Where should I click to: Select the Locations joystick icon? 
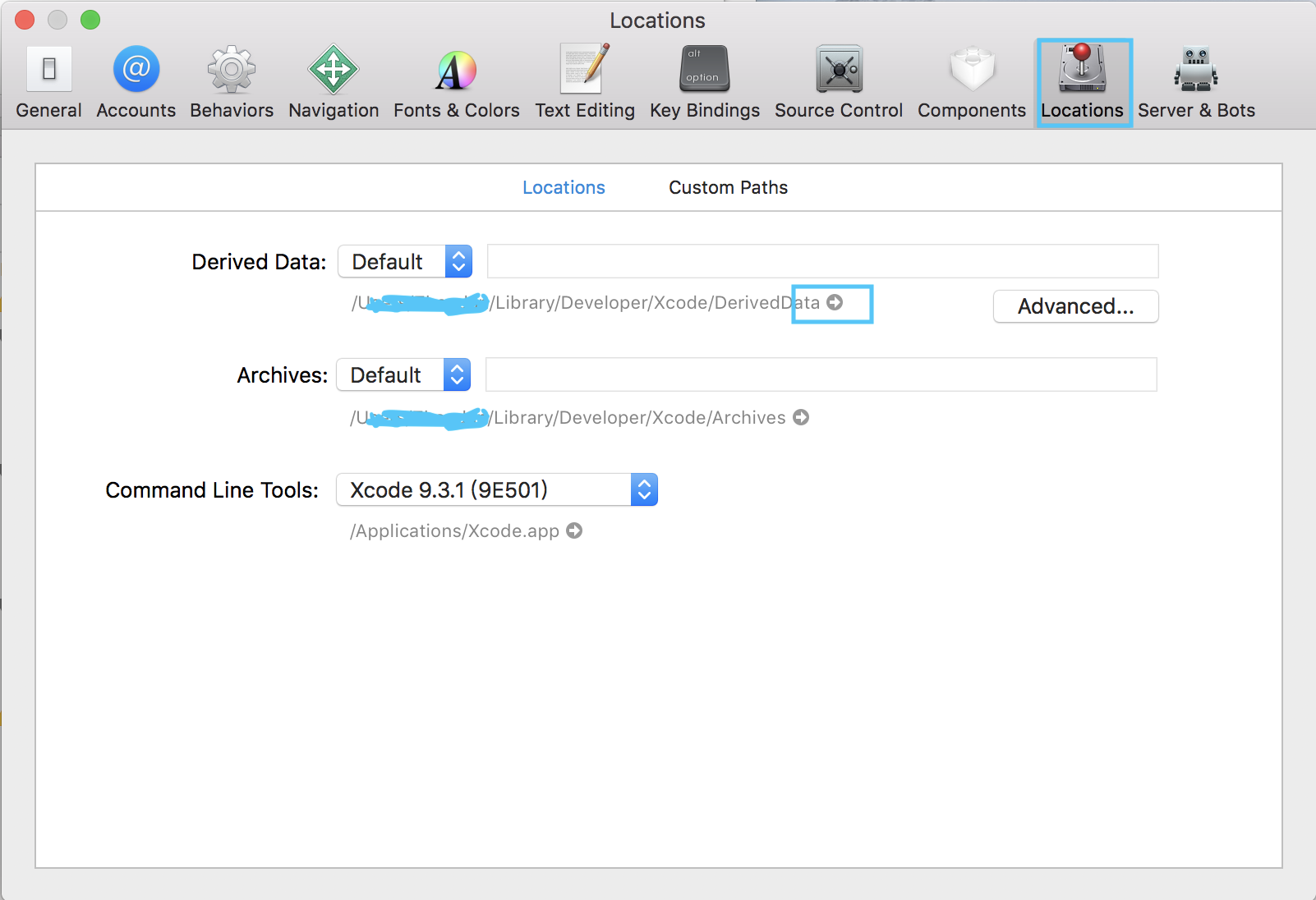tap(1083, 69)
